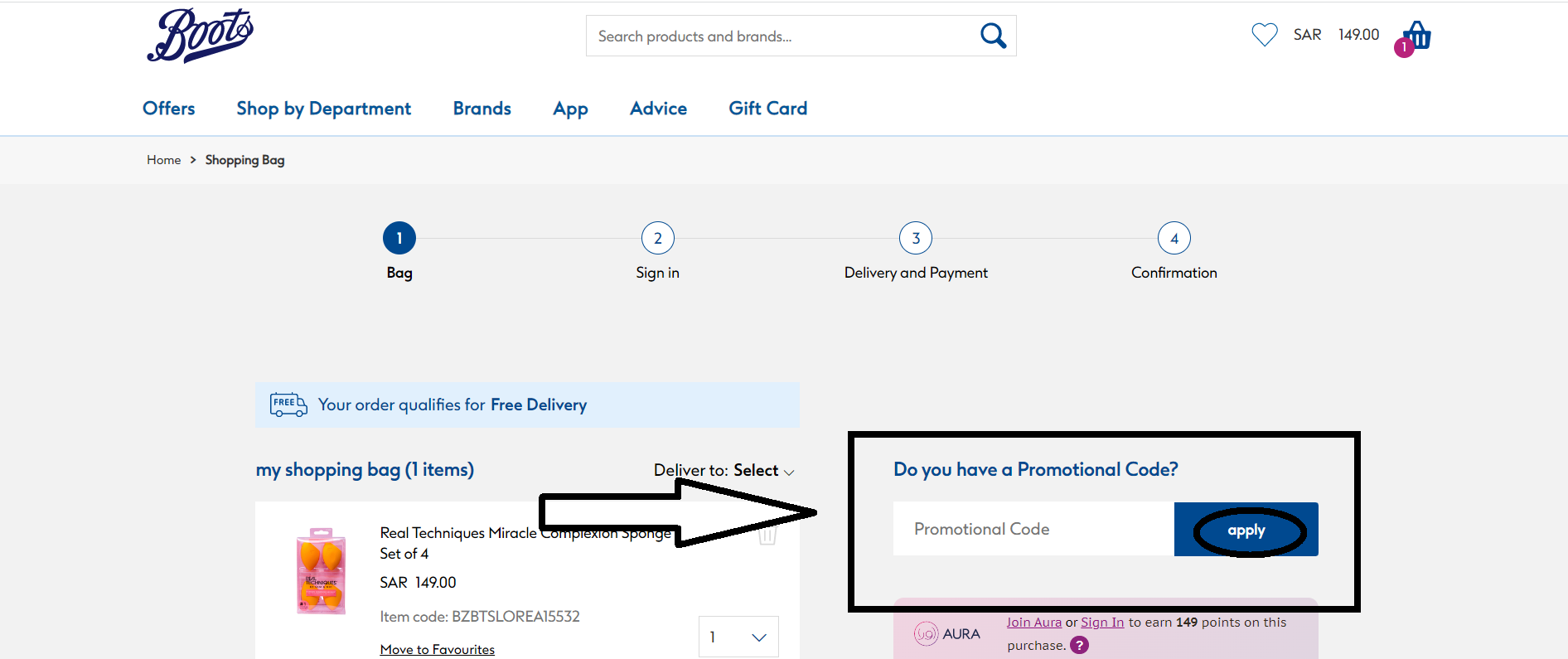
Task: Click the Boots logo
Action: click(x=201, y=36)
